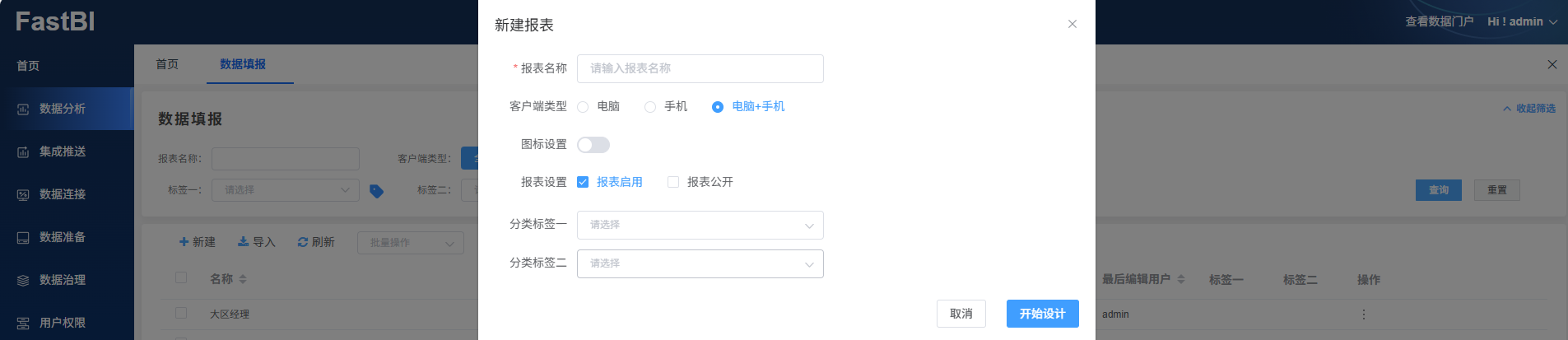Open the admin user dropdown
Screen dimensions: 1568x340
point(1522,22)
